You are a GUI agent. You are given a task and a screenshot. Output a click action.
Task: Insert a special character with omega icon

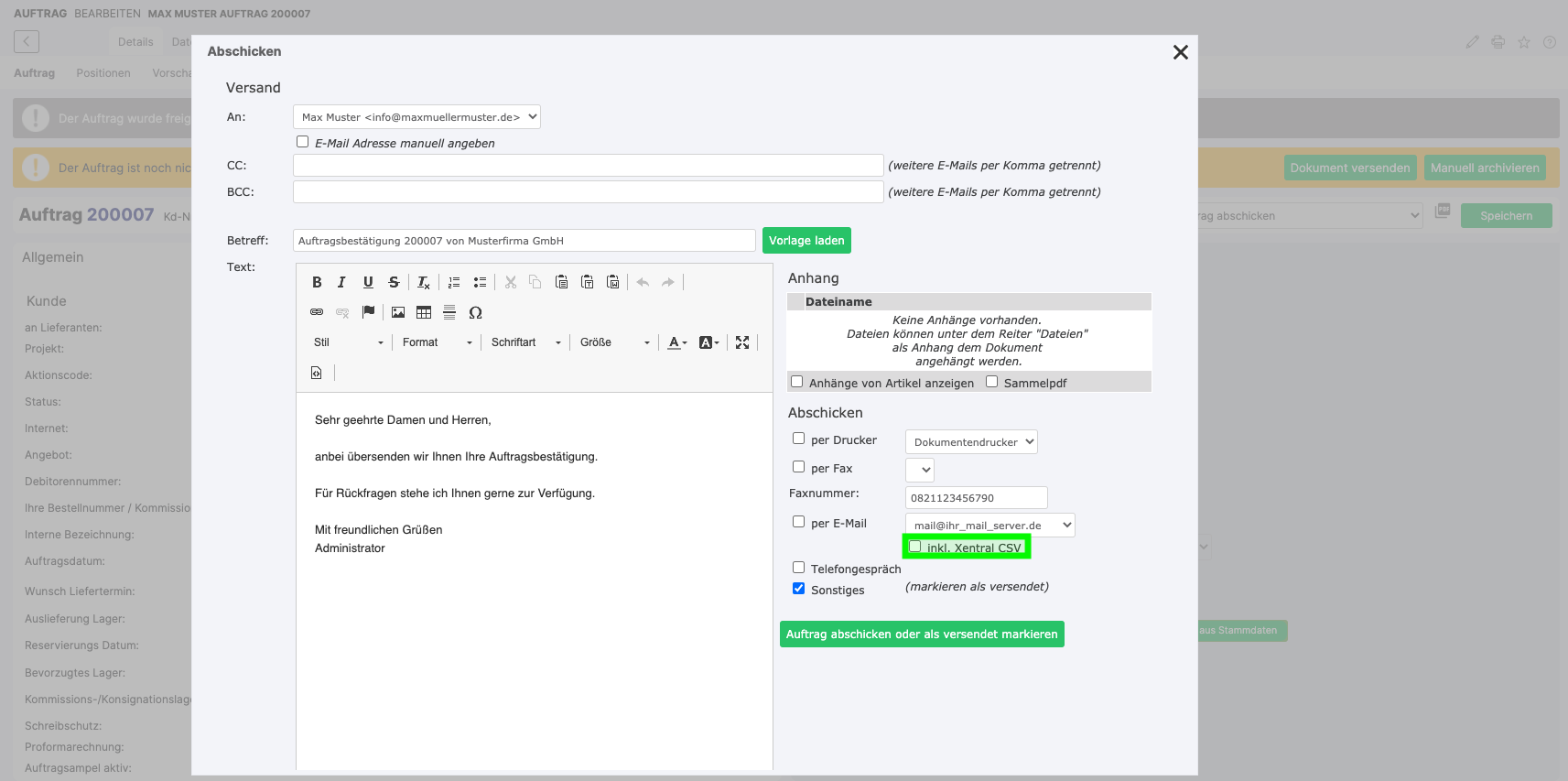(475, 312)
